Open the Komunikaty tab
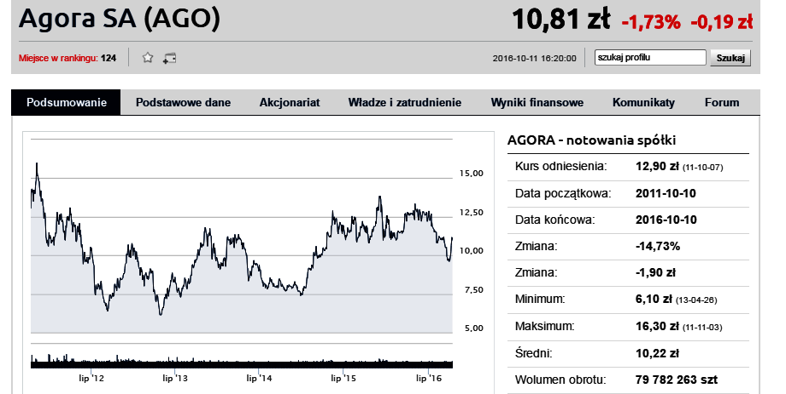 click(x=643, y=102)
